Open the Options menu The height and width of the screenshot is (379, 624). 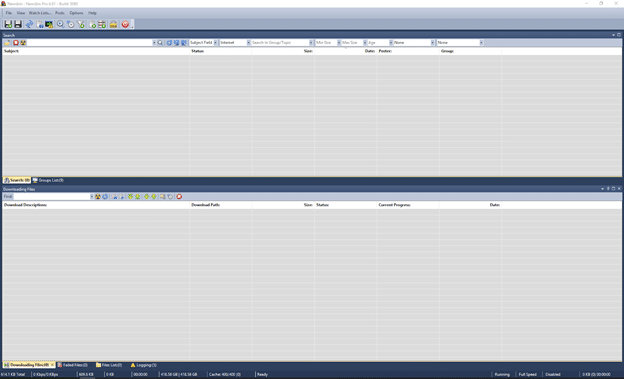[76, 13]
